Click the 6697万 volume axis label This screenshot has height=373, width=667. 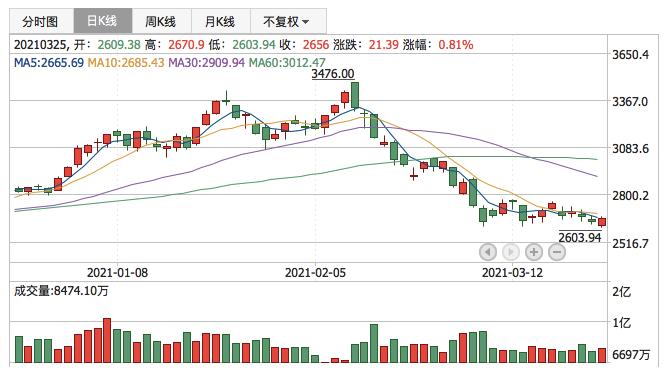(x=631, y=354)
